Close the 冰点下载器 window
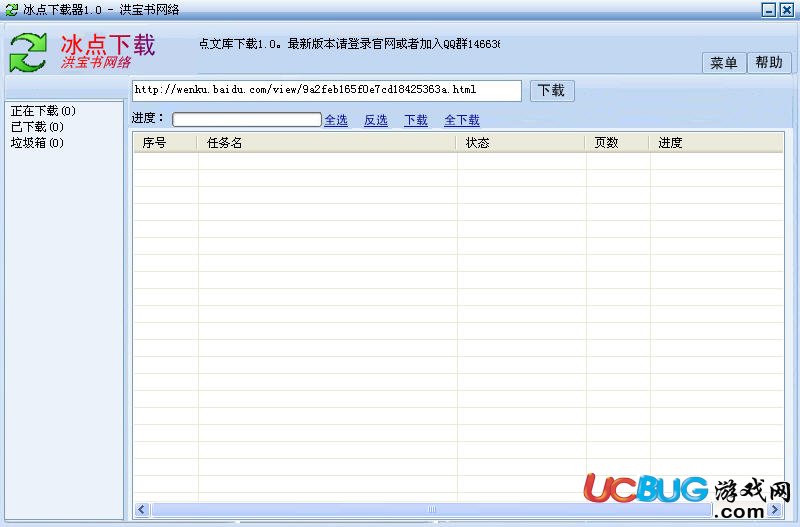This screenshot has height=527, width=800. 786,10
